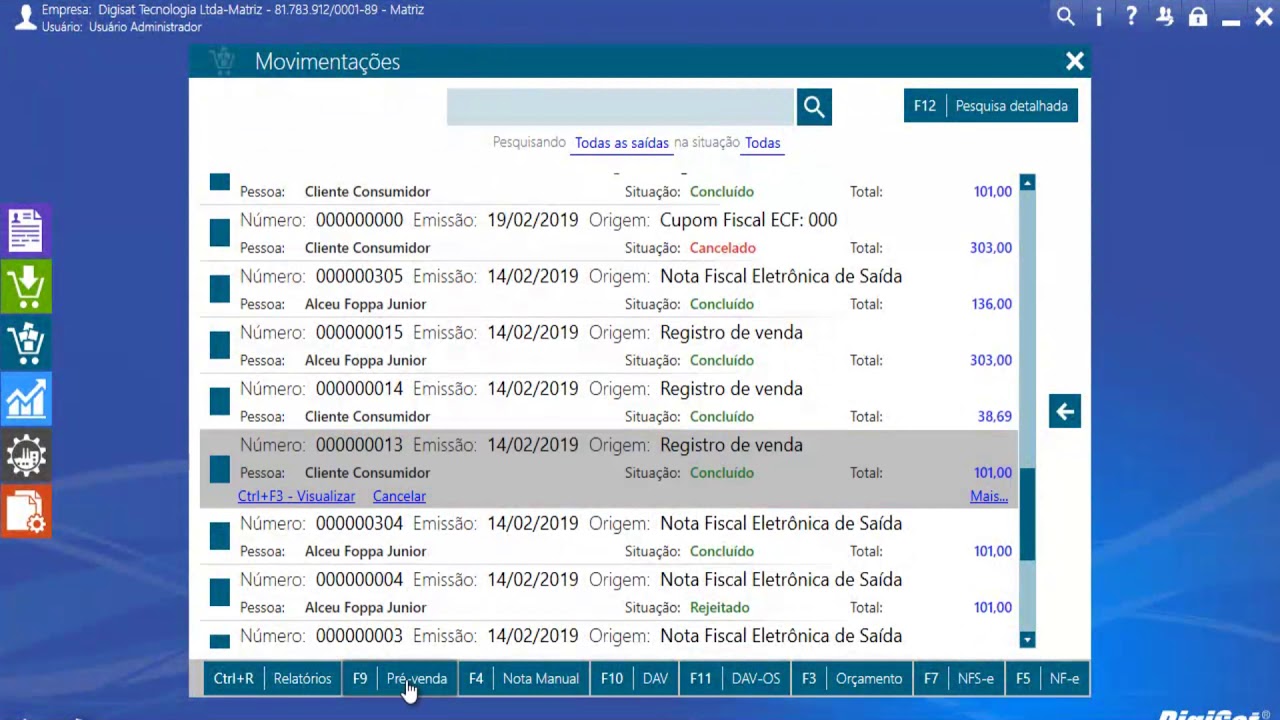Click the lock screen padlock icon
Screen dimensions: 1280x720
click(x=1198, y=16)
